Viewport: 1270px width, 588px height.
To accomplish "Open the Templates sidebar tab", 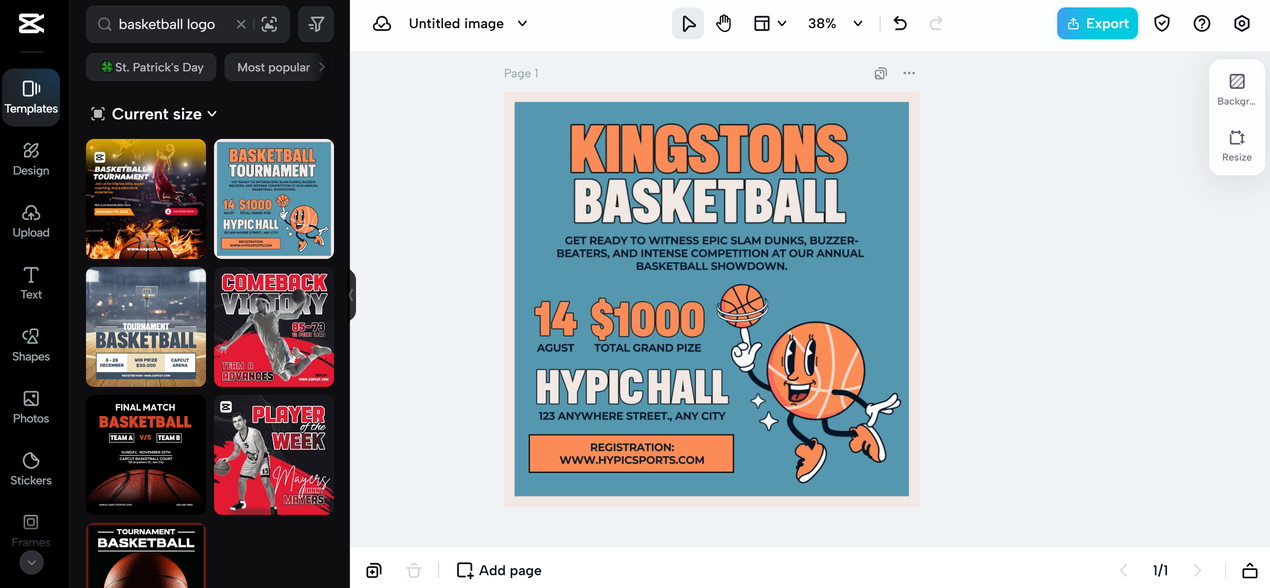I will pos(31,97).
